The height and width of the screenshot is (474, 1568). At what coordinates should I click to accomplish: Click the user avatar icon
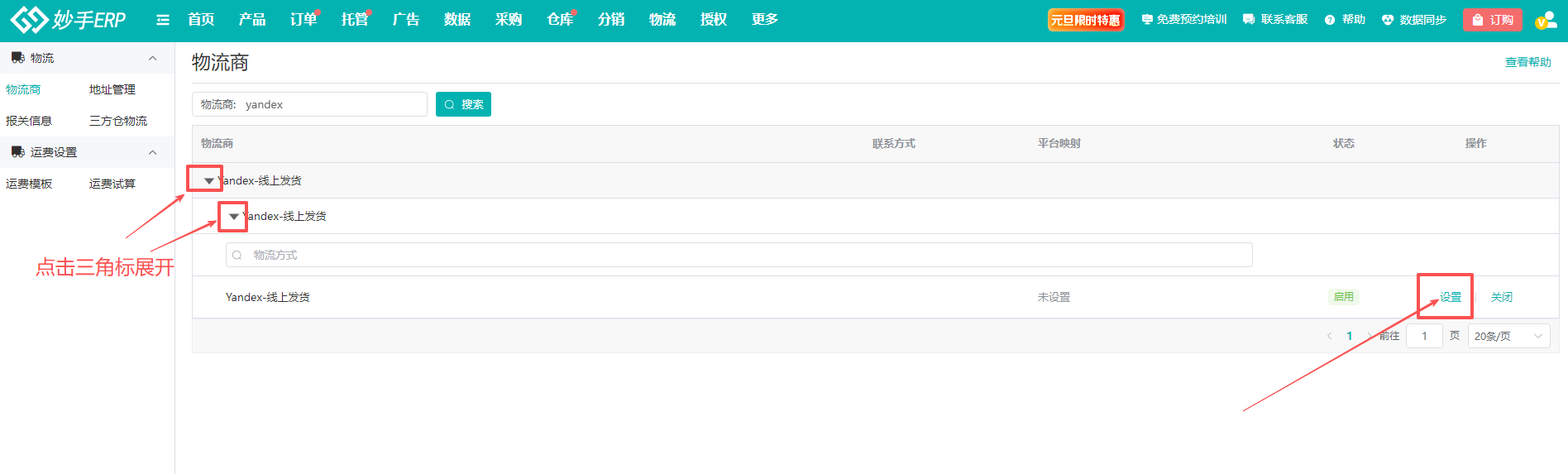[1546, 20]
